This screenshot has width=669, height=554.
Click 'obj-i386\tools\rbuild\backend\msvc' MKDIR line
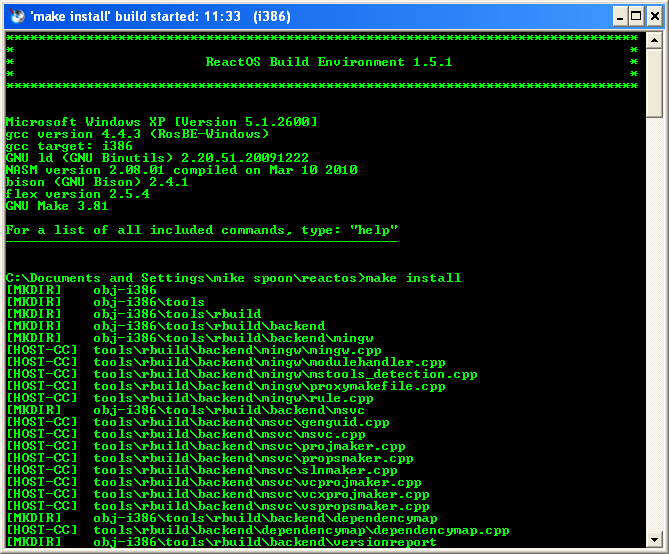tap(185, 410)
